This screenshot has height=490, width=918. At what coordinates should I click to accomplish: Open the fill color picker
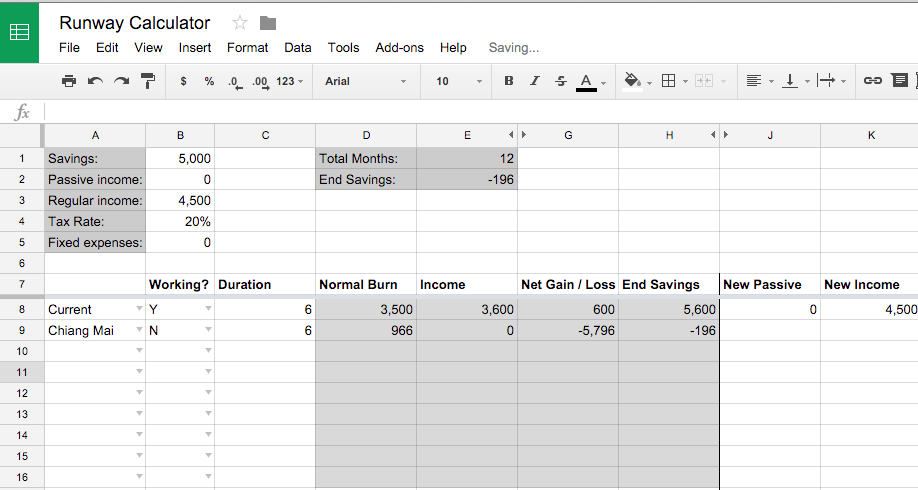pyautogui.click(x=637, y=82)
